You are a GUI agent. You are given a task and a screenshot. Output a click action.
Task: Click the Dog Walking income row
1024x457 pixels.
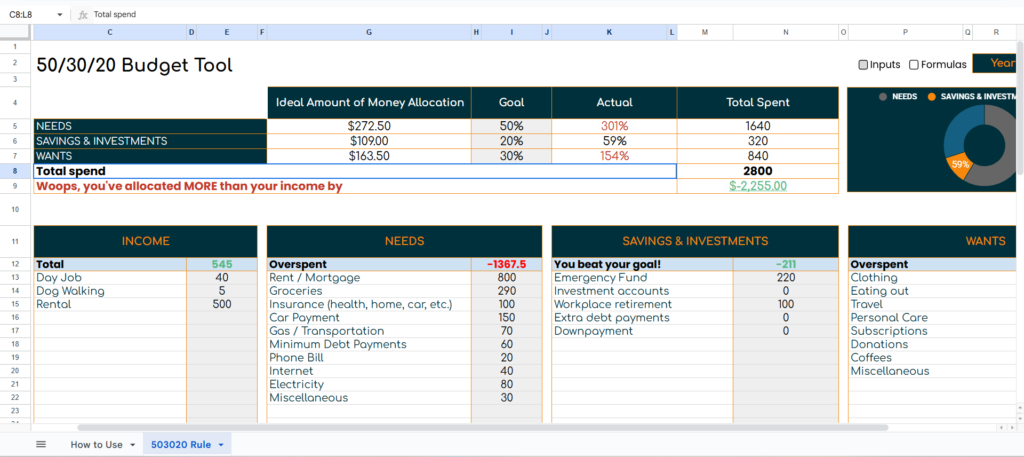click(x=110, y=291)
